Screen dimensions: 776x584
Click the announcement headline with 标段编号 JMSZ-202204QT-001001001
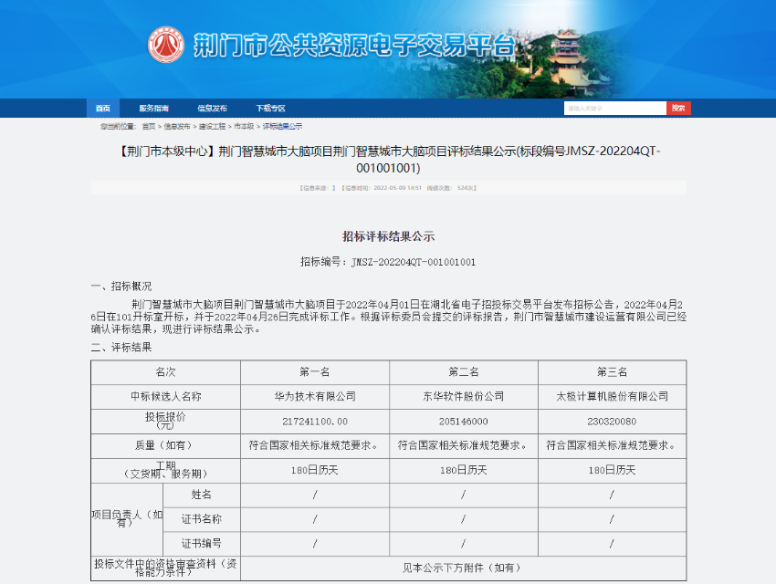pos(388,160)
